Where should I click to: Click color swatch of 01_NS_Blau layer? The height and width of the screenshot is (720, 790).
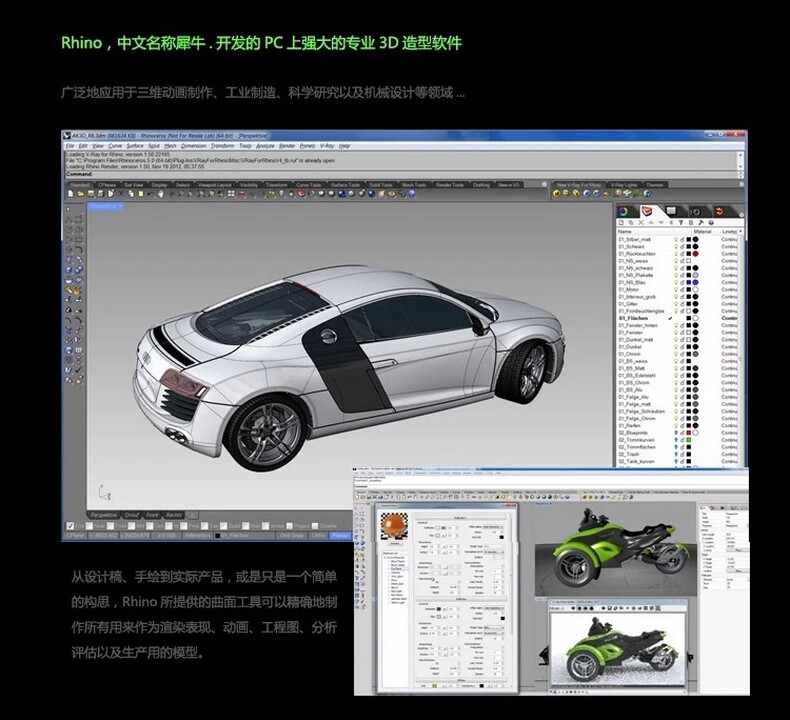(x=688, y=282)
